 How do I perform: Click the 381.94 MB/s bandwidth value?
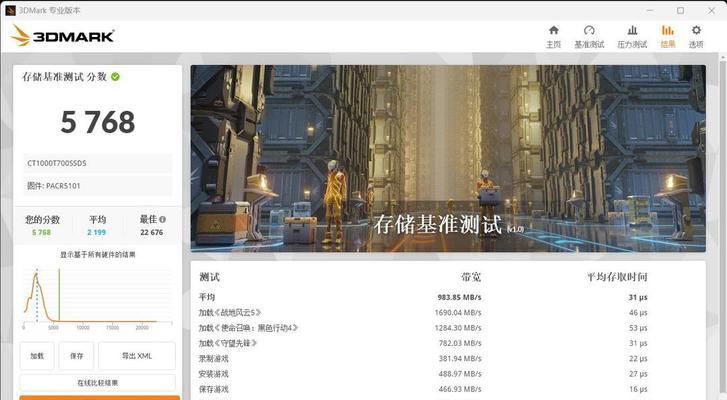460,358
